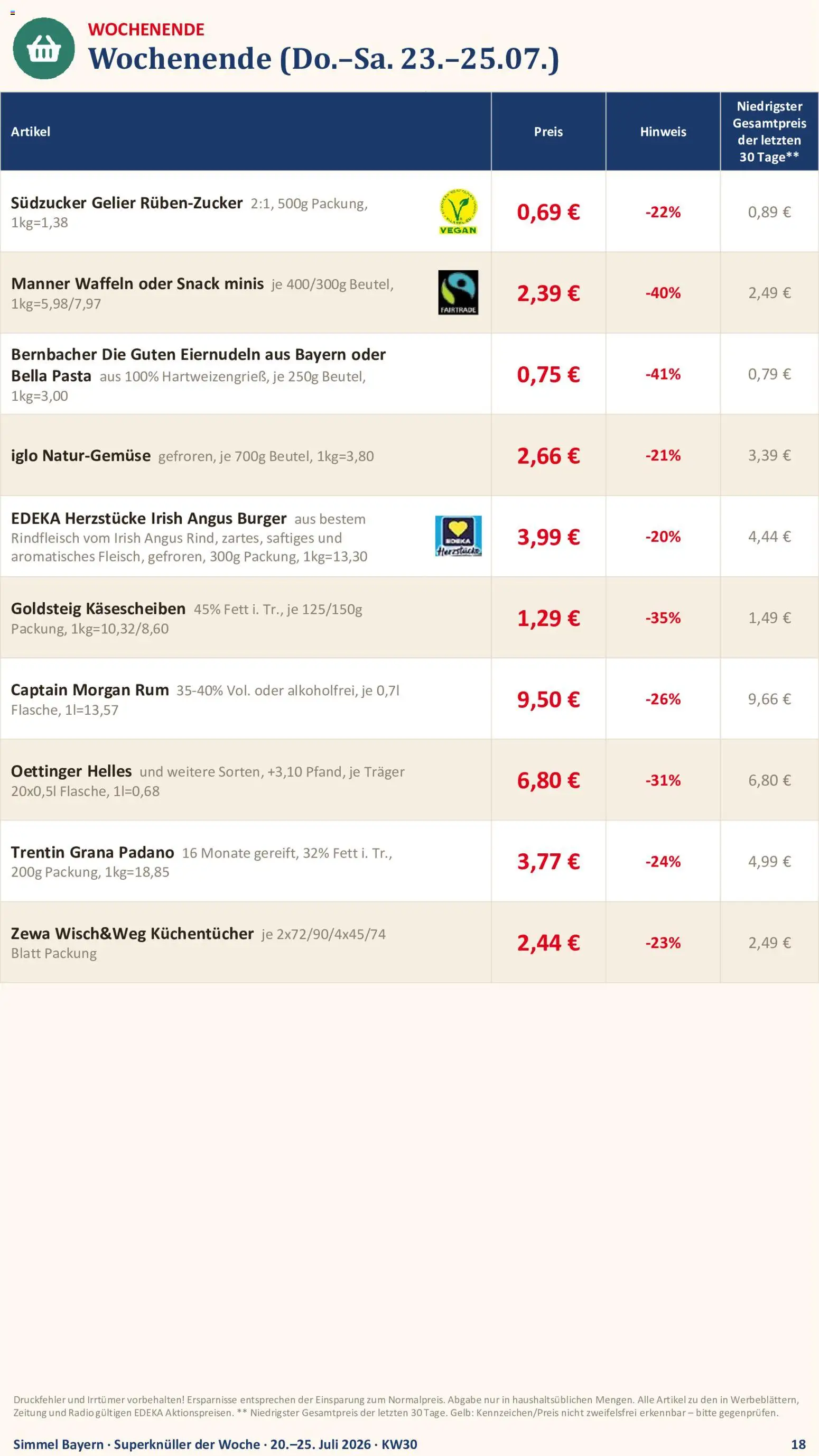Click the 0,75 € Bernbacher price
Viewport: 819px width, 1456px height.
pos(548,374)
